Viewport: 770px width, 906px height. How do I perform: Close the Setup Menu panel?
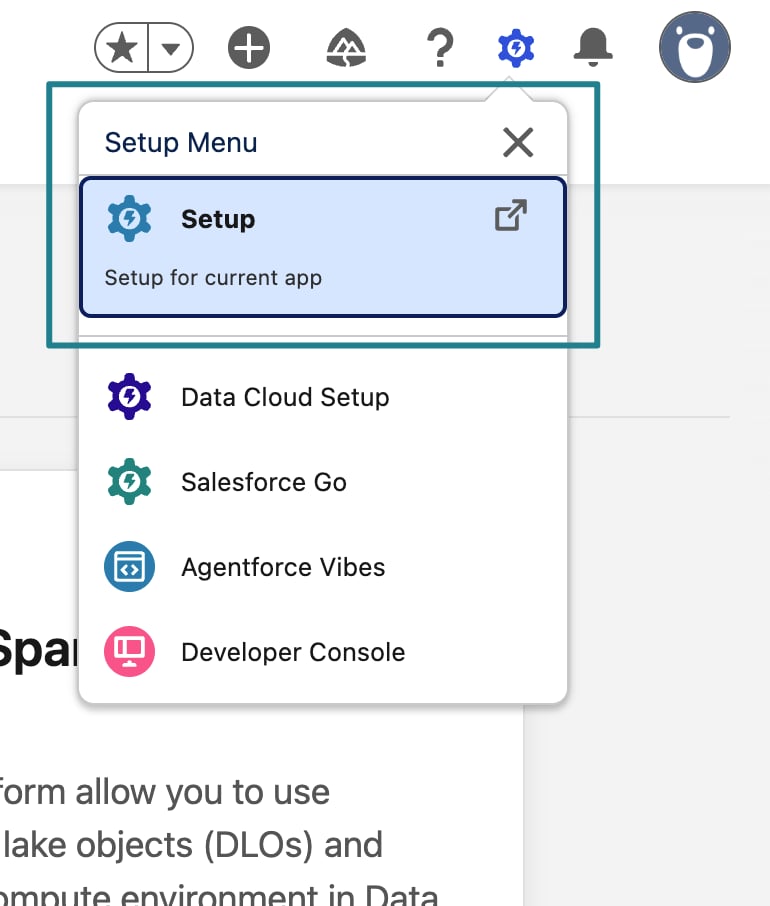point(518,142)
